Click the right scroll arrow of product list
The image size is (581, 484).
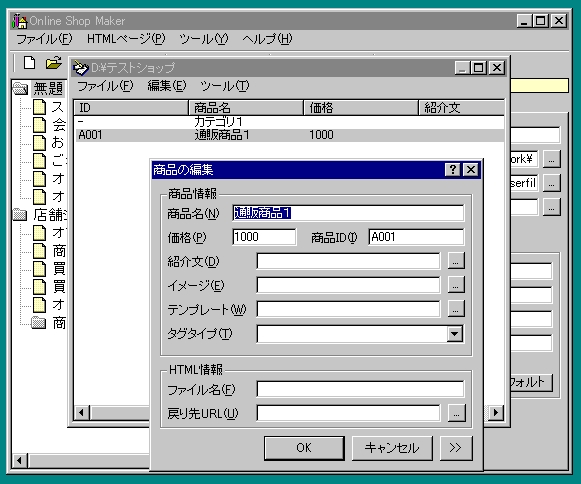pyautogui.click(x=496, y=412)
